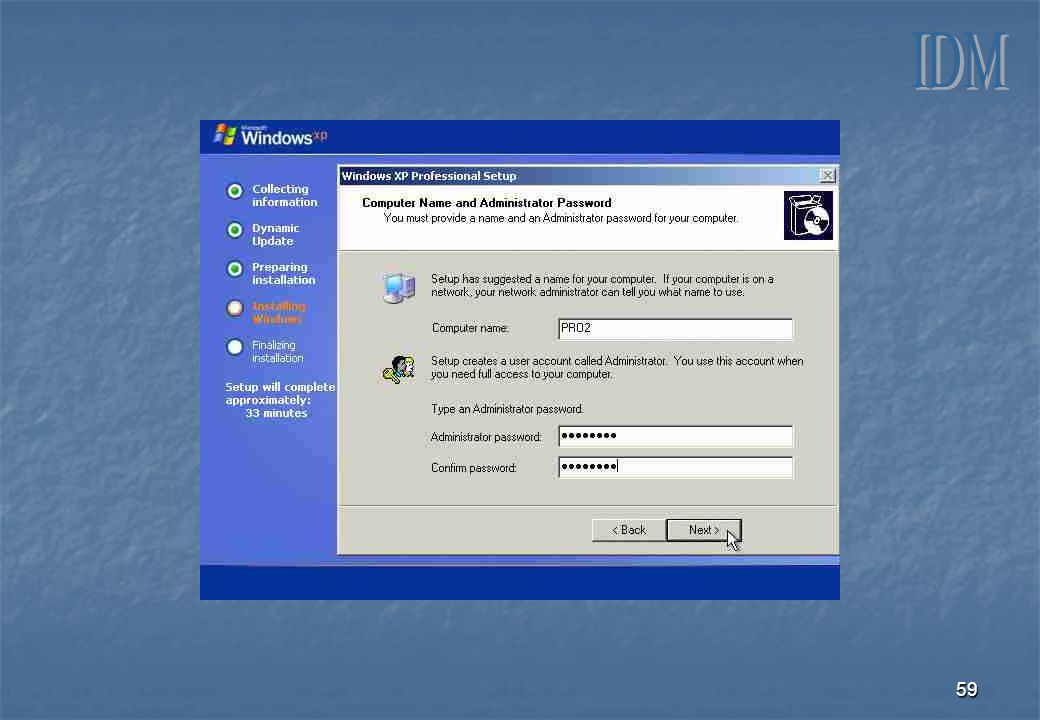
Task: Click the setup CD box icon
Action: point(808,215)
